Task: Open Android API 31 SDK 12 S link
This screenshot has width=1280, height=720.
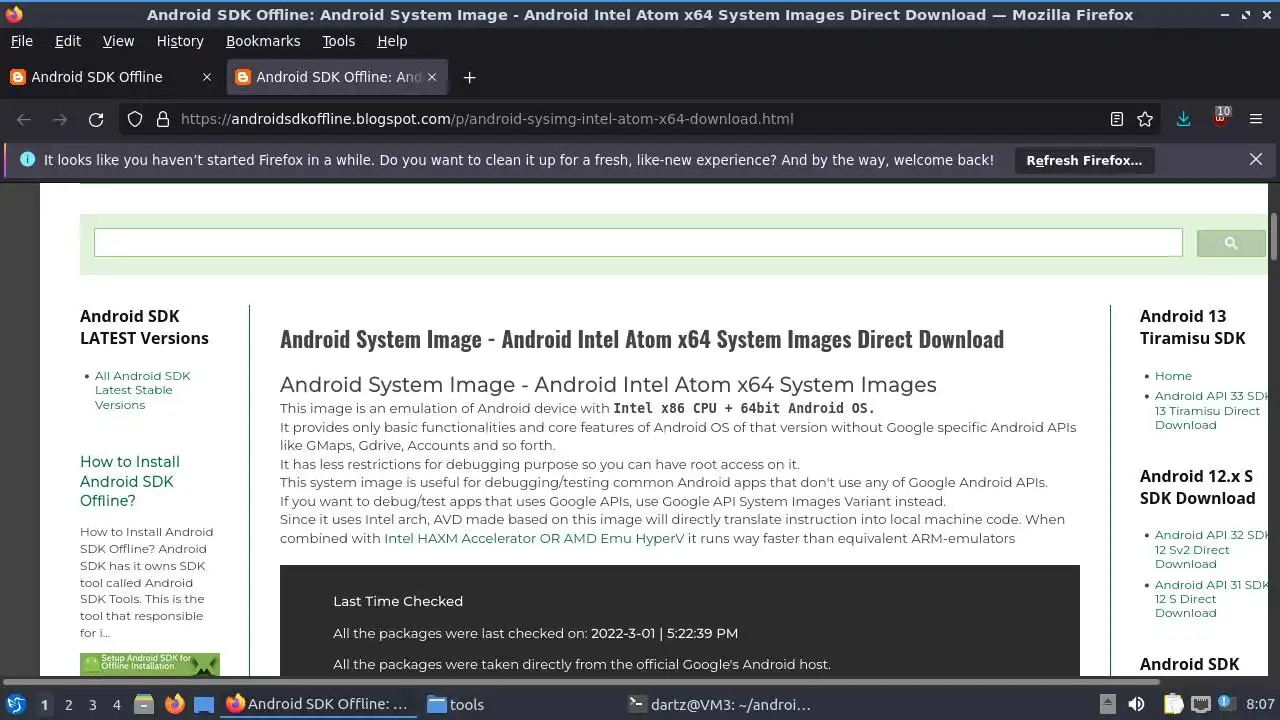Action: pos(1211,599)
